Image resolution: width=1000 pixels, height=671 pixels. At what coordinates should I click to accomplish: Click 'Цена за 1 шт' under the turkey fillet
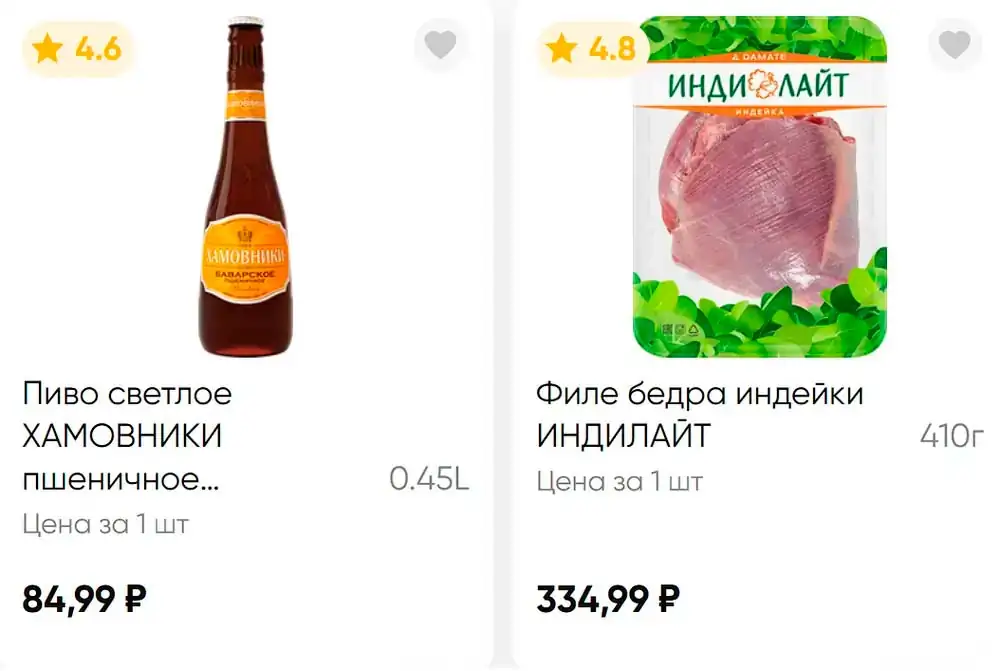(619, 482)
